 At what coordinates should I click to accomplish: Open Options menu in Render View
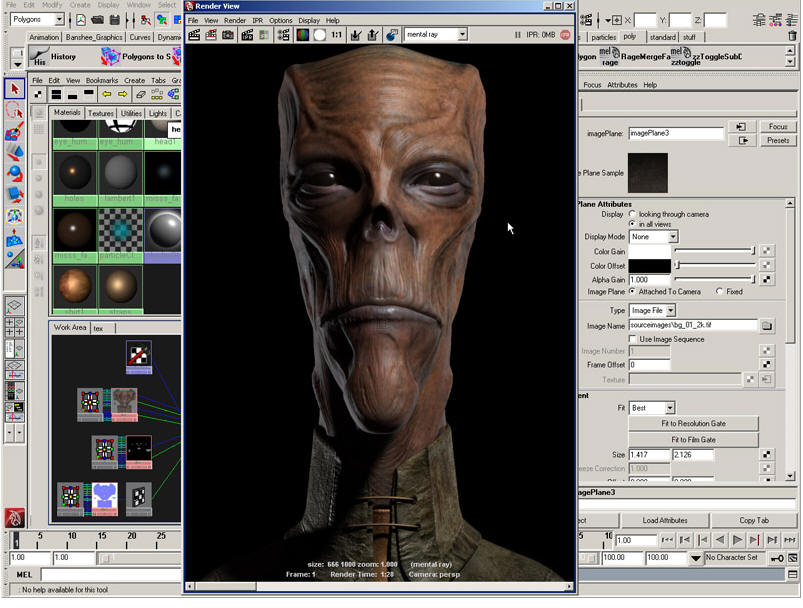point(281,20)
